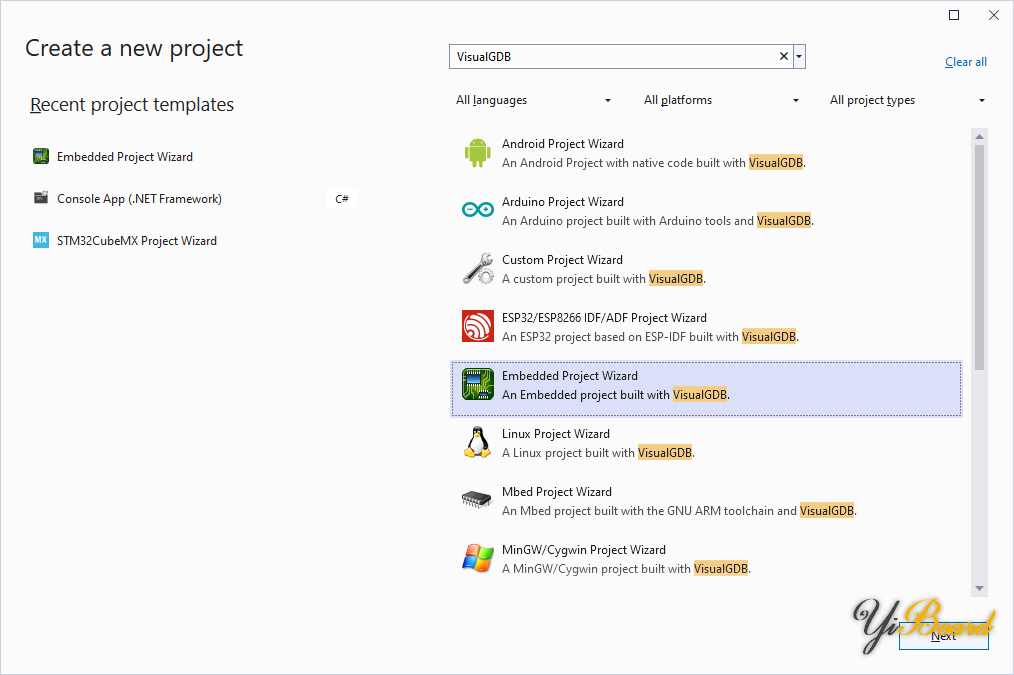
Task: Click into the VisualGDB search field
Action: coord(612,57)
